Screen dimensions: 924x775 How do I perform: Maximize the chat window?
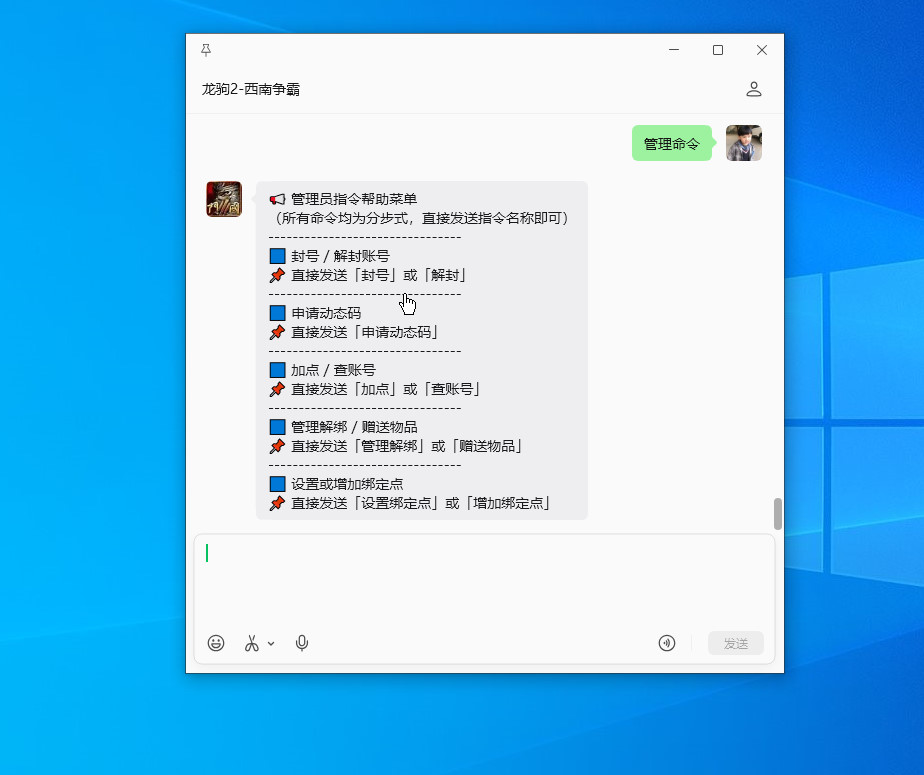[718, 50]
